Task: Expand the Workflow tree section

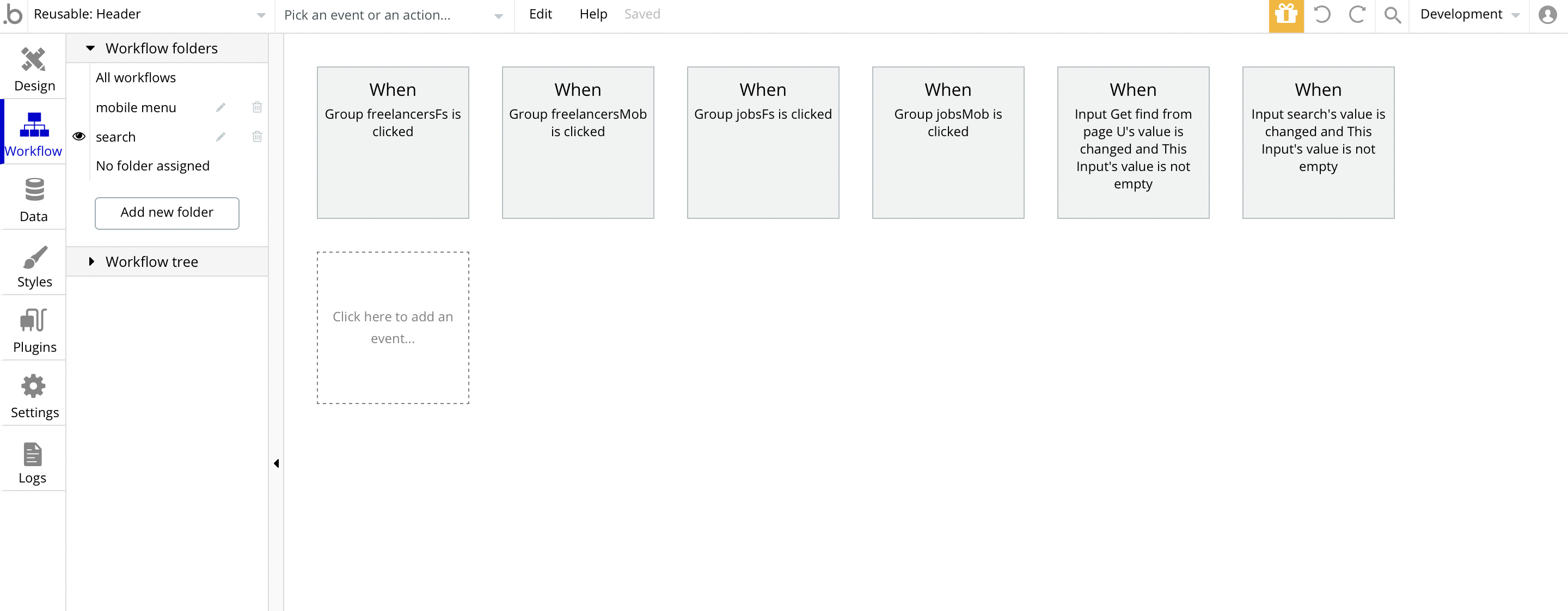Action: (91, 262)
